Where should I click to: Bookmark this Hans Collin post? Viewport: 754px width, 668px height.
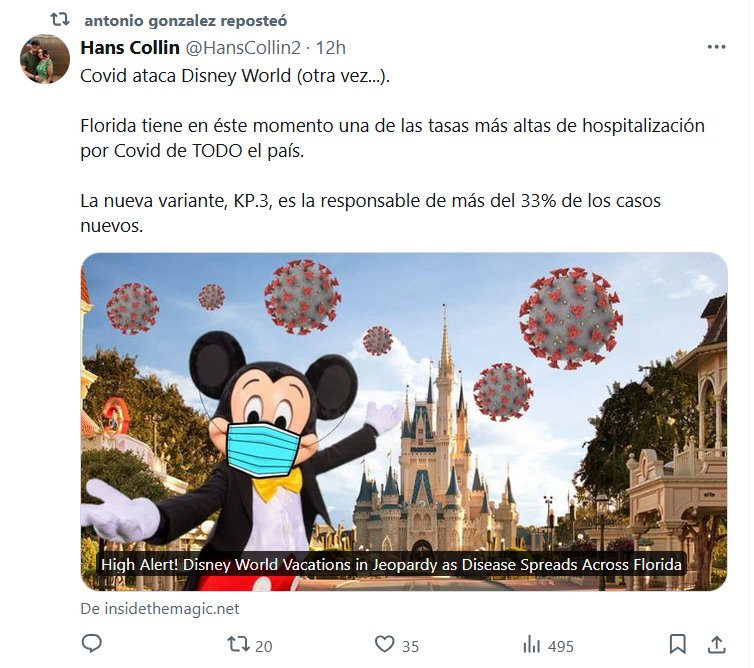pos(678,644)
